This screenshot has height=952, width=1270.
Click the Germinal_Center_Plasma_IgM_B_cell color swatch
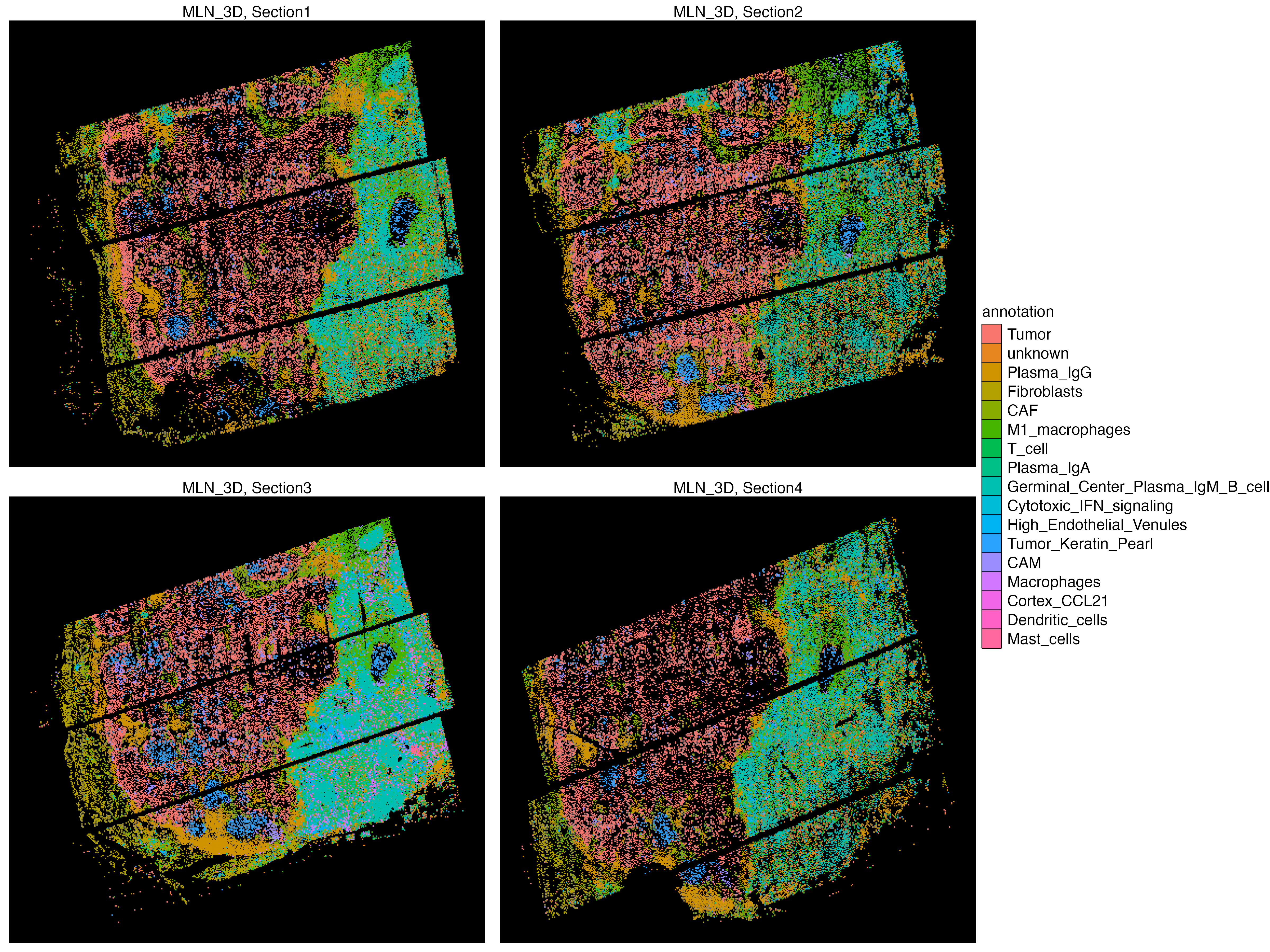992,486
